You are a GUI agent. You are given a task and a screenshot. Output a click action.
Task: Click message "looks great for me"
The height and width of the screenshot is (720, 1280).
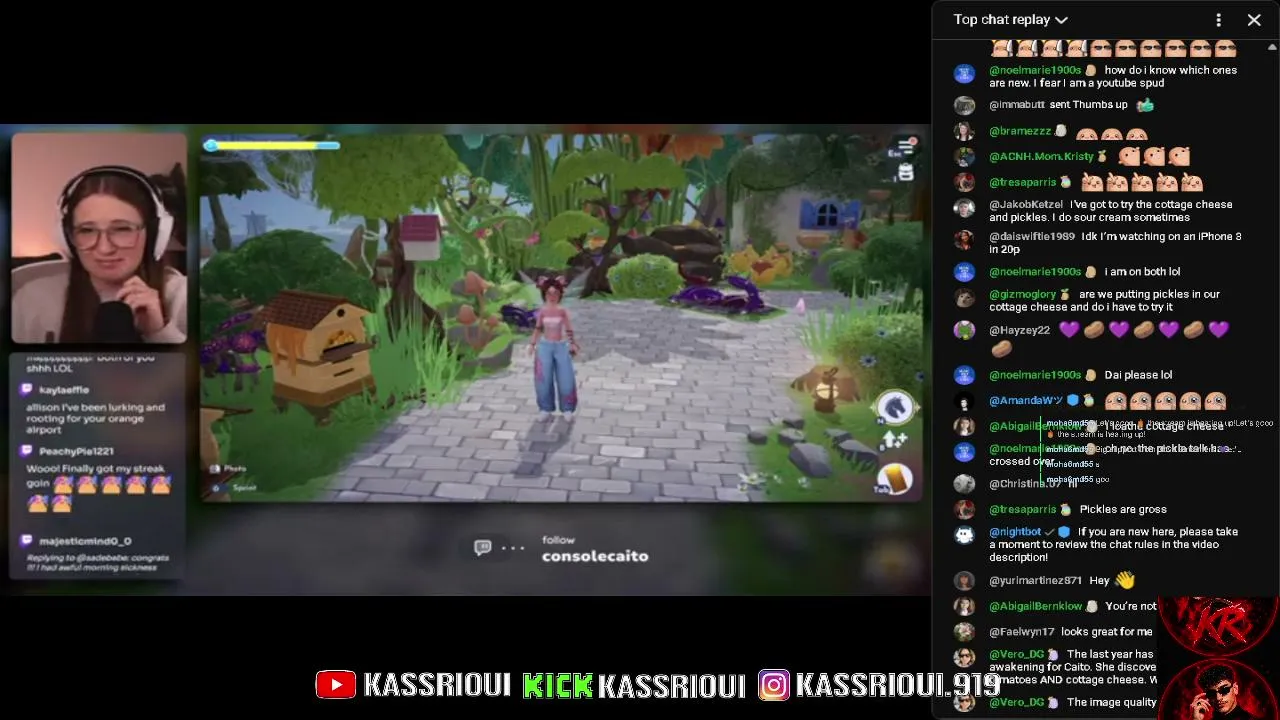tap(1106, 632)
